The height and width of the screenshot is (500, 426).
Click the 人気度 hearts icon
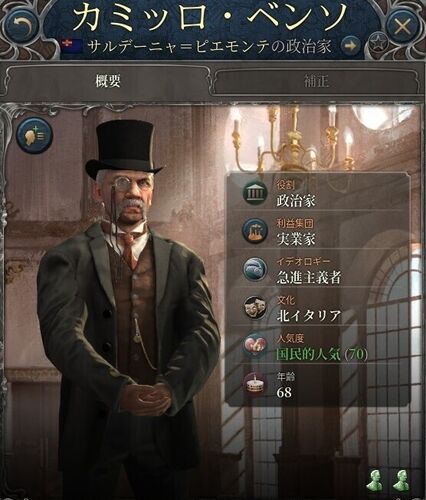click(x=255, y=345)
